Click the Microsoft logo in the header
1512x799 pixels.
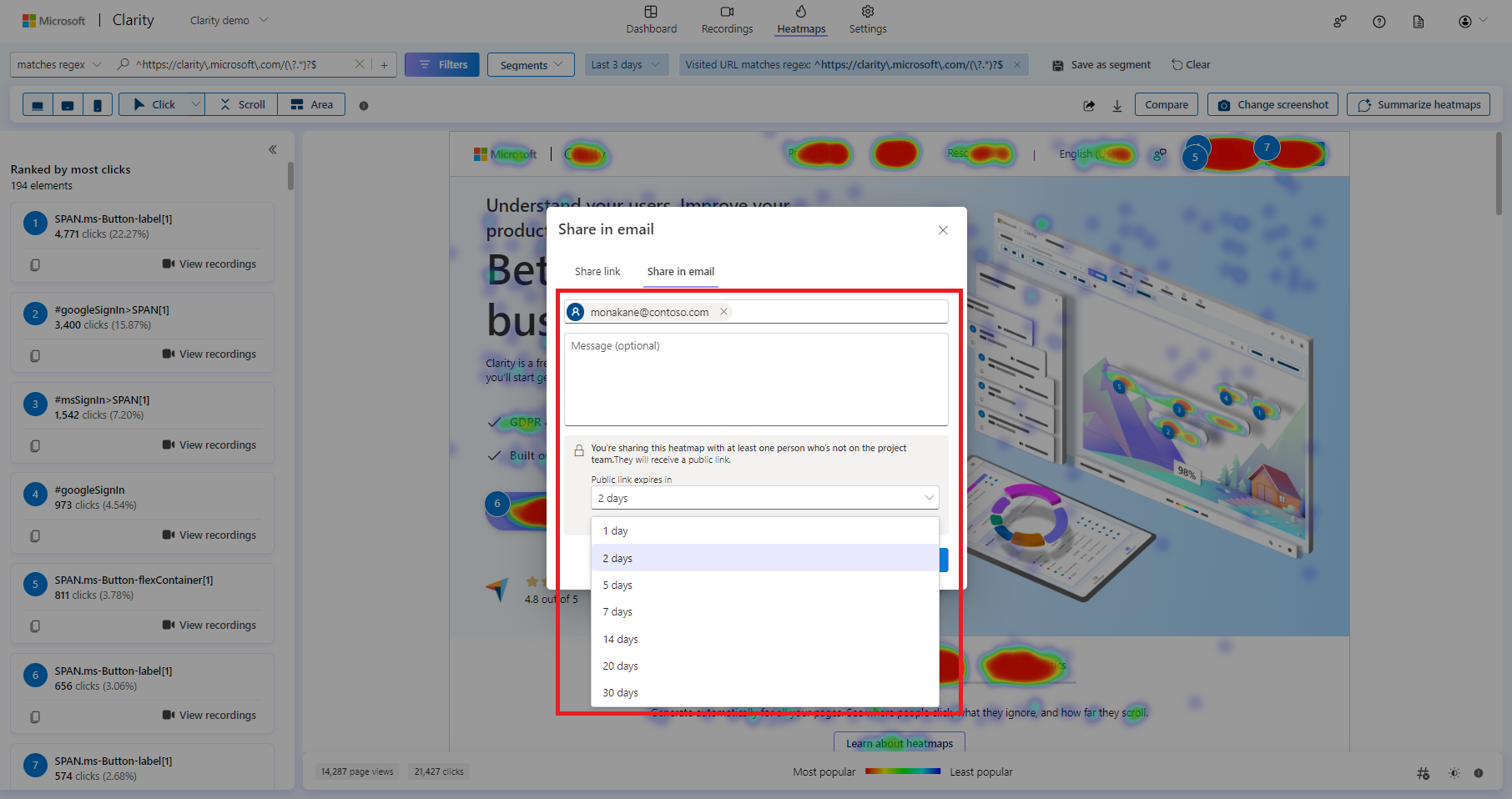[54, 21]
